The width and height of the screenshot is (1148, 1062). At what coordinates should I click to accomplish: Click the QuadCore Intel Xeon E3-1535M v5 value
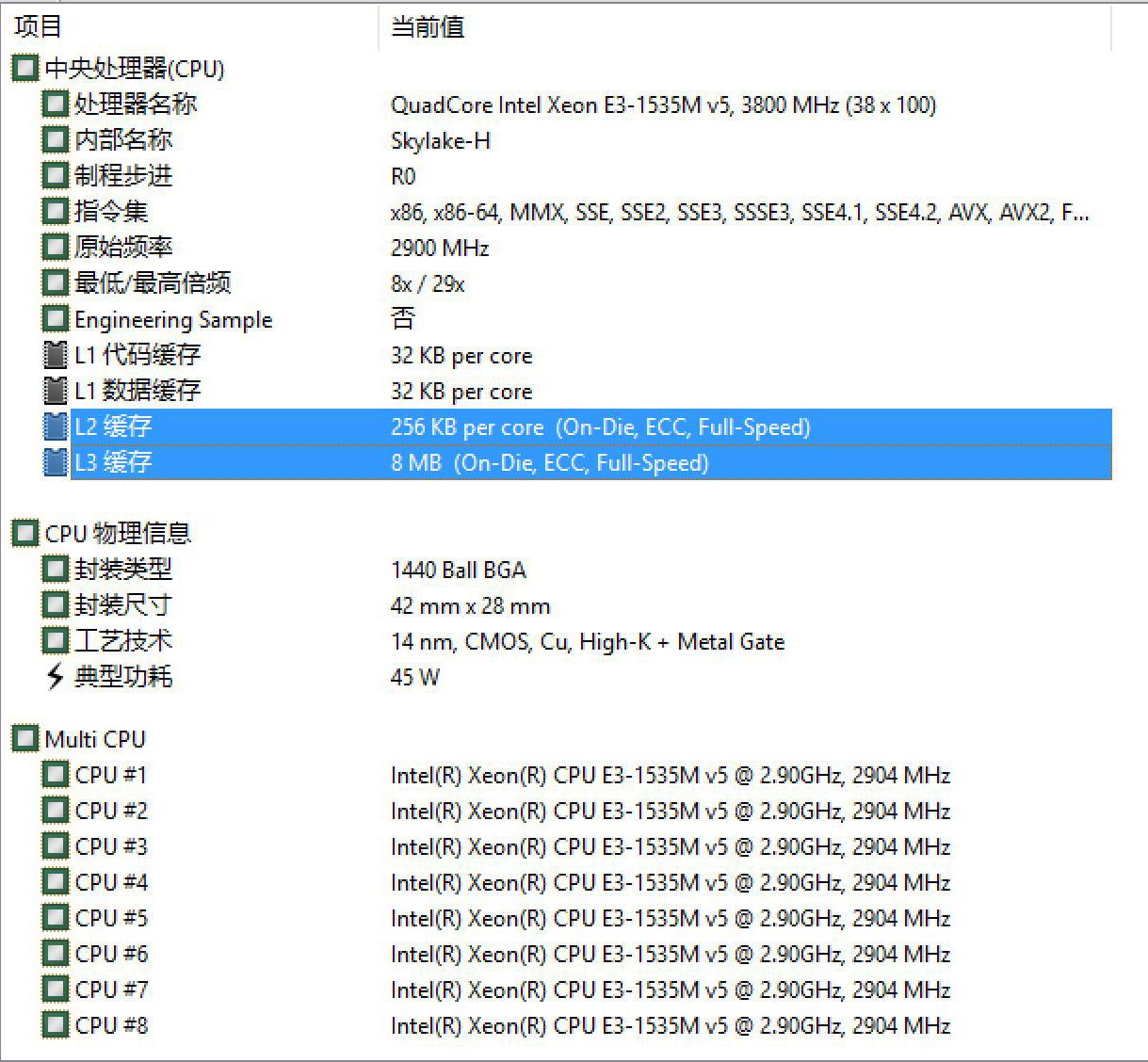tap(663, 105)
